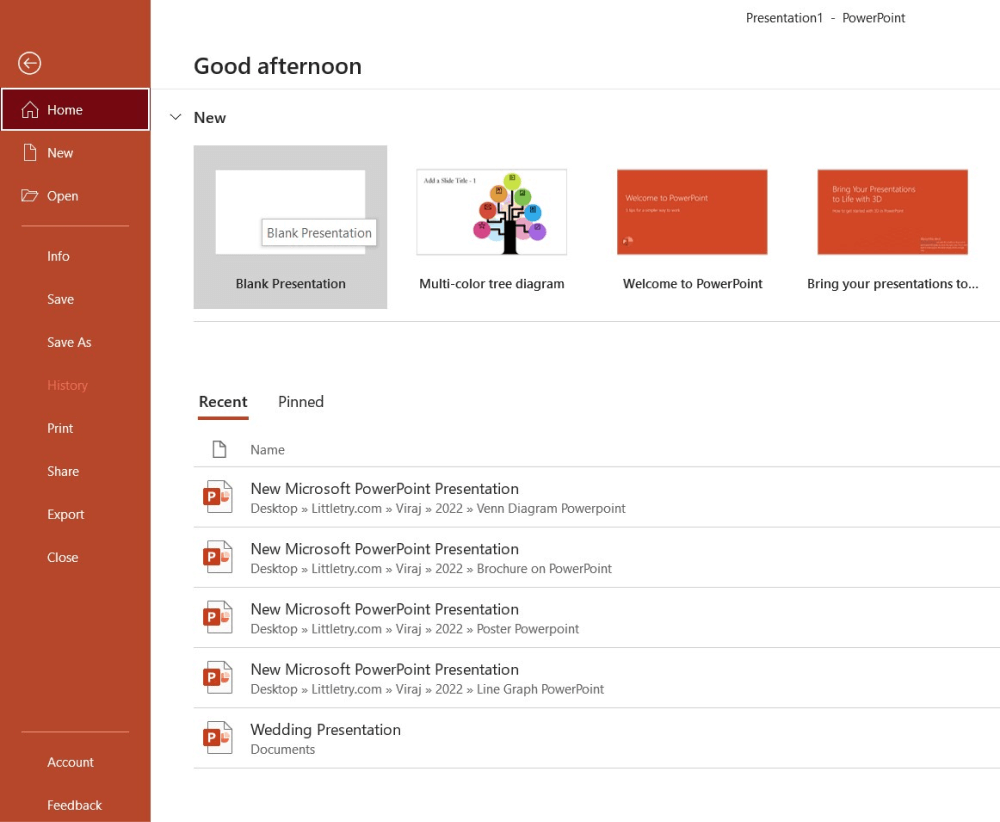Sort by the Name column header
Image resolution: width=1000 pixels, height=822 pixels.
267,450
